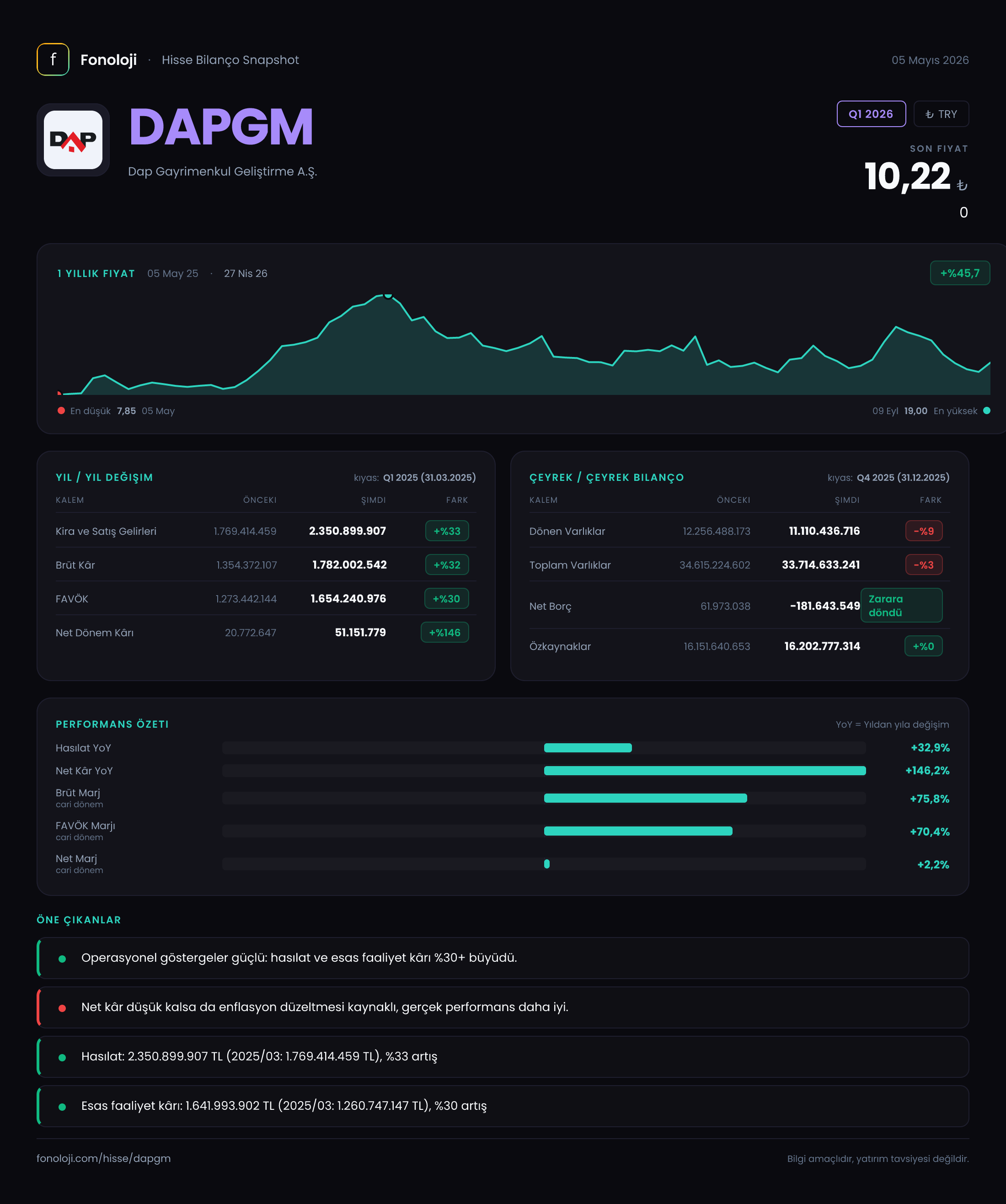The image size is (1006, 1204).
Task: Click the '05 May 25' chart start date
Action: click(x=173, y=273)
